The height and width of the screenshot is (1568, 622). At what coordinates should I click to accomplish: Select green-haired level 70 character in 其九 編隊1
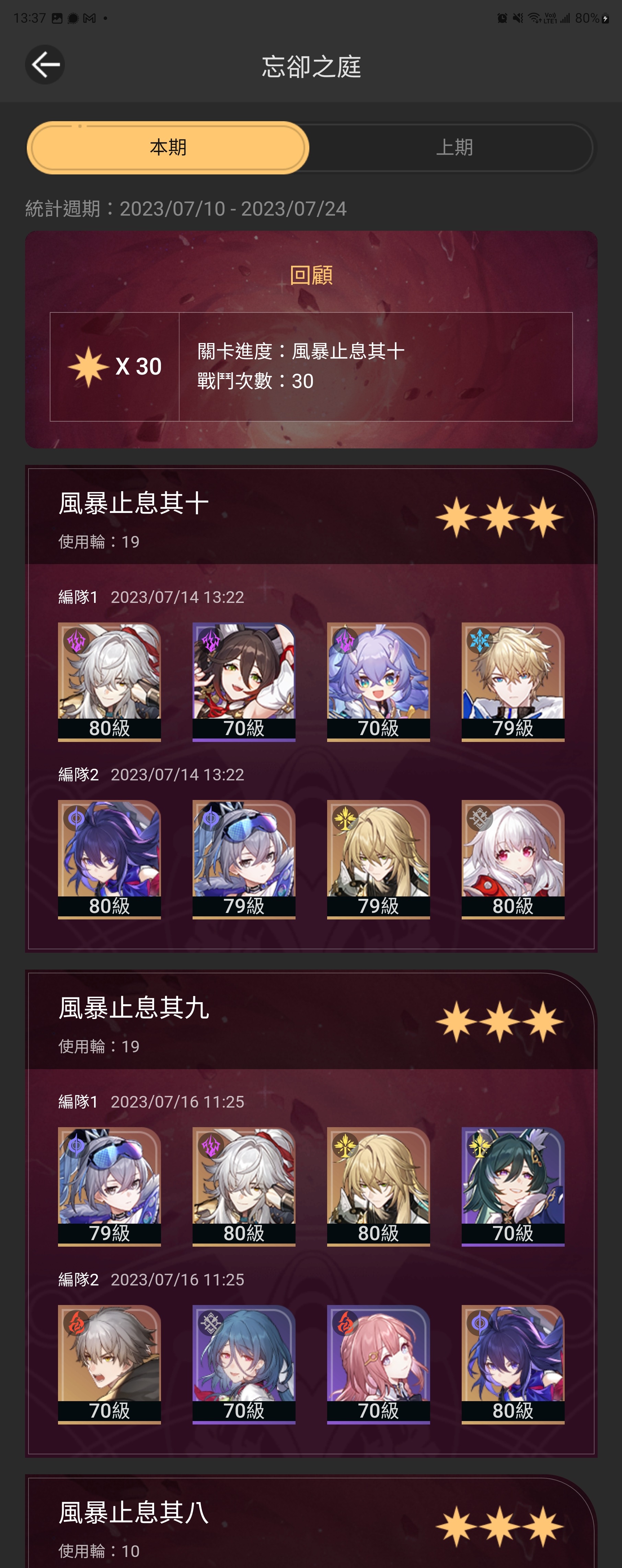513,1186
